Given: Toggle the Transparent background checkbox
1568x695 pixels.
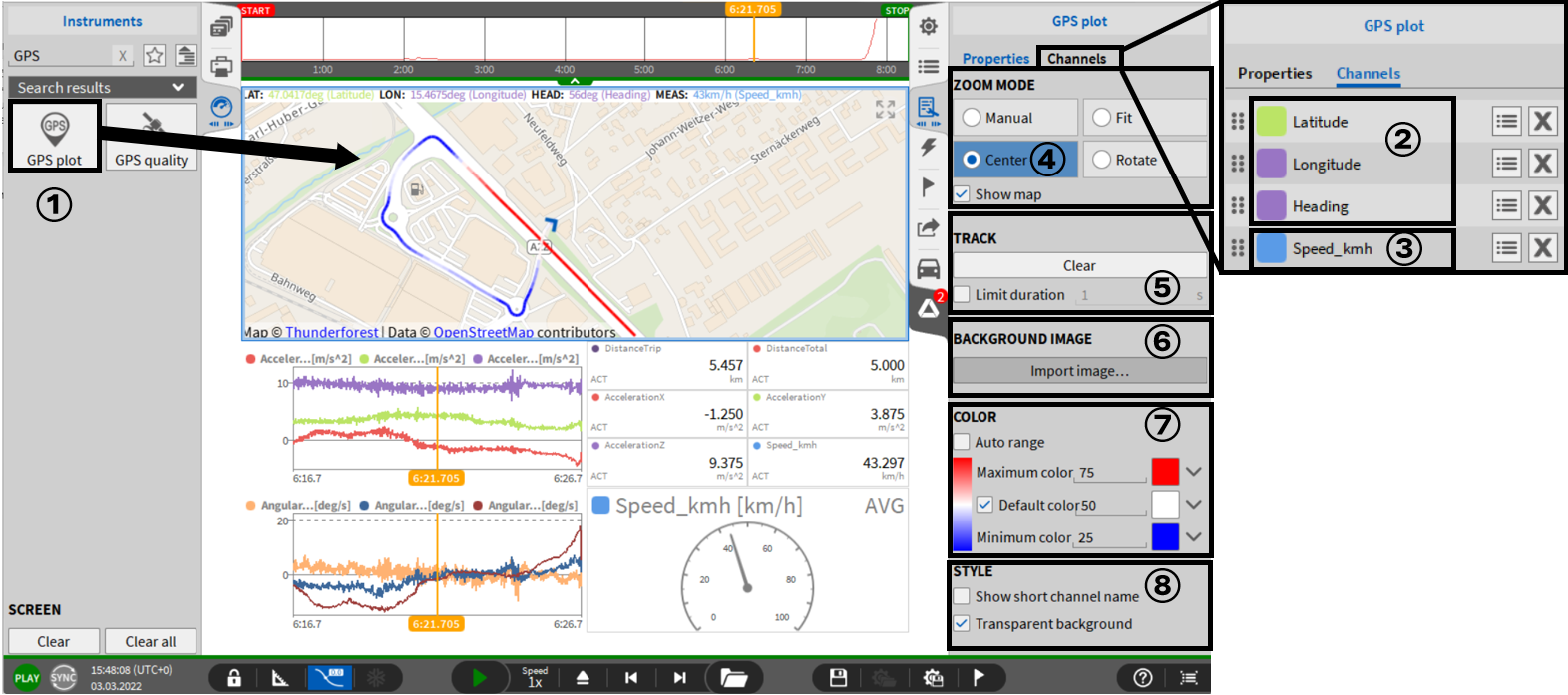Looking at the screenshot, I should pos(962,624).
